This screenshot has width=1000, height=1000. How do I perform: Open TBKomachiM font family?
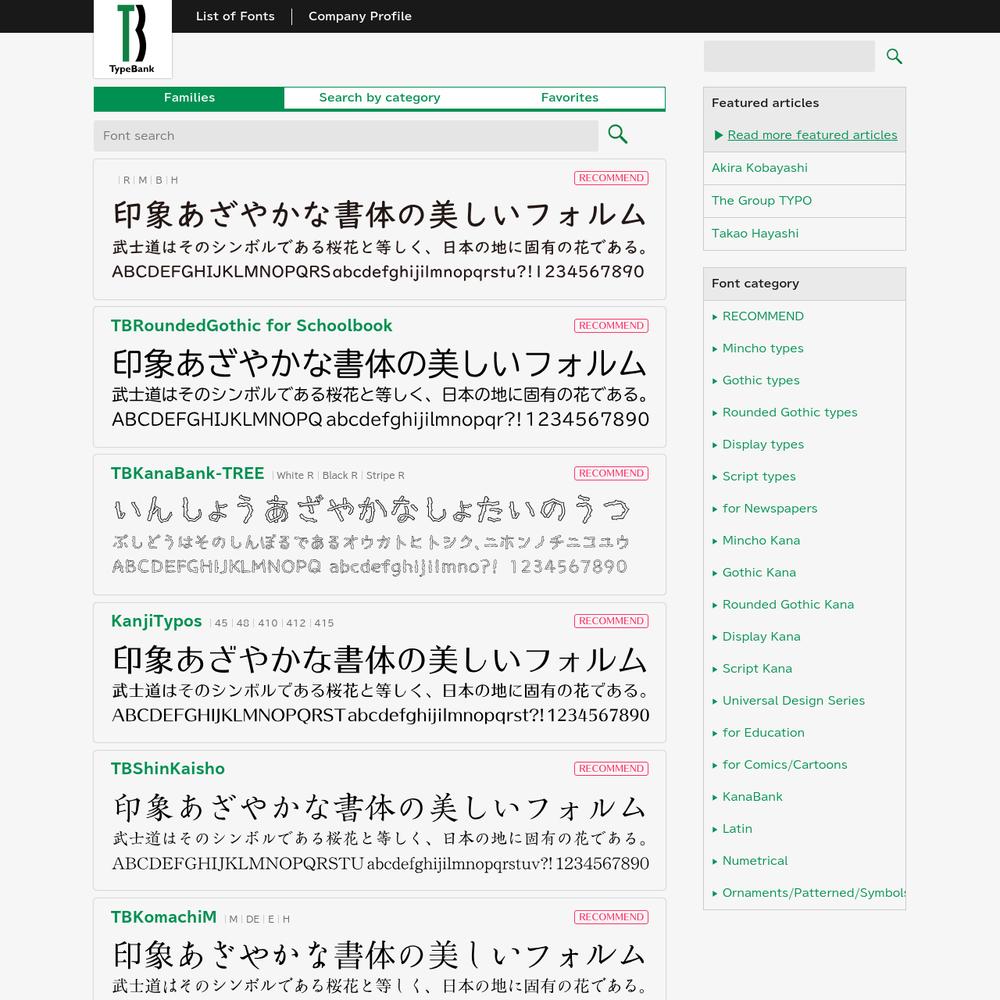tap(164, 916)
